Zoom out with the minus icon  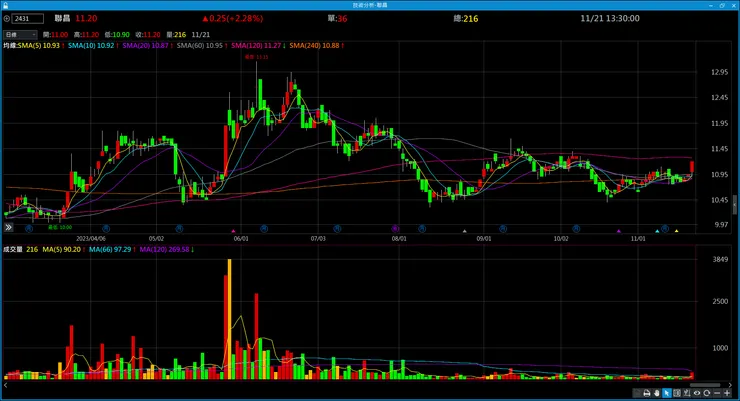717,393
